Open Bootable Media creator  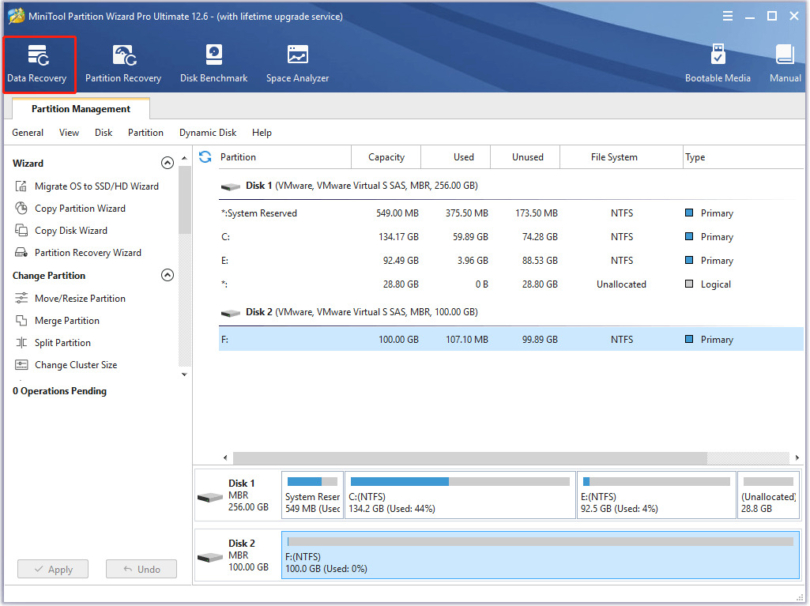[718, 62]
